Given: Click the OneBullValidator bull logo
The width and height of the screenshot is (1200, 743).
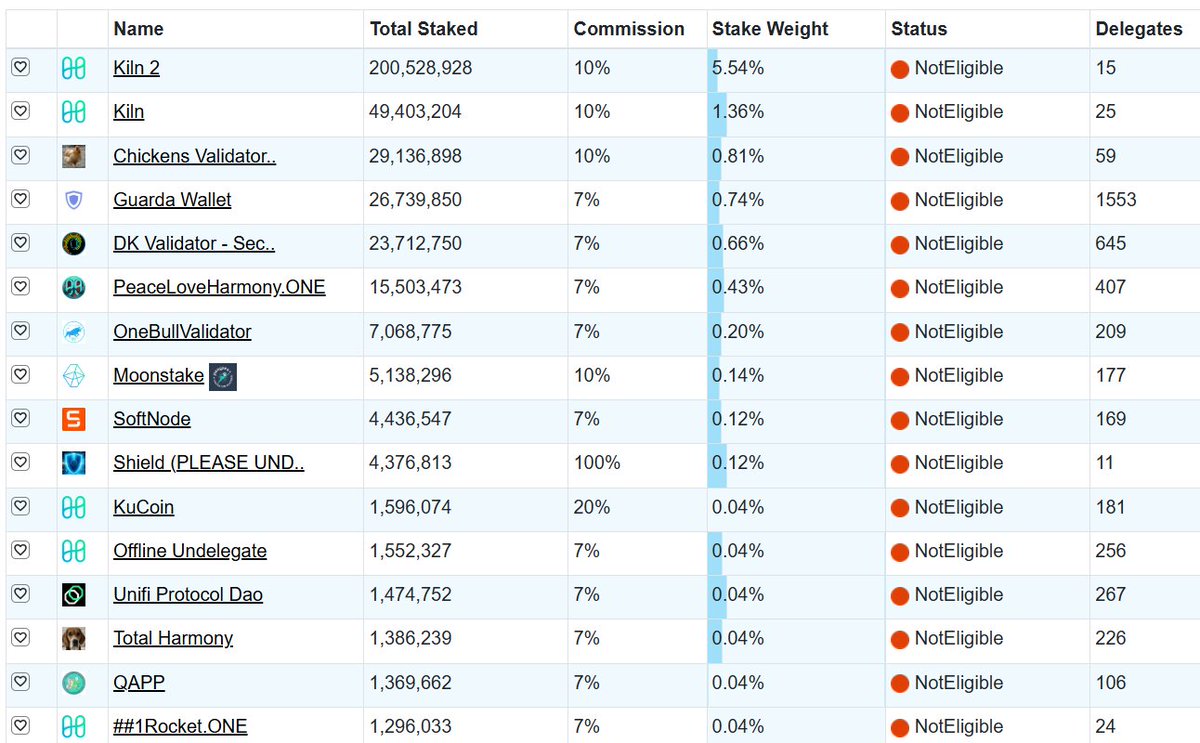Looking at the screenshot, I should pyautogui.click(x=73, y=331).
